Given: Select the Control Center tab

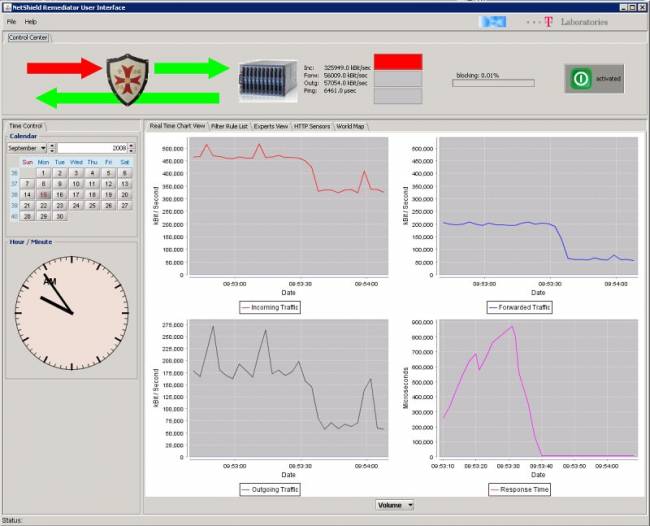Looking at the screenshot, I should 28,37.
